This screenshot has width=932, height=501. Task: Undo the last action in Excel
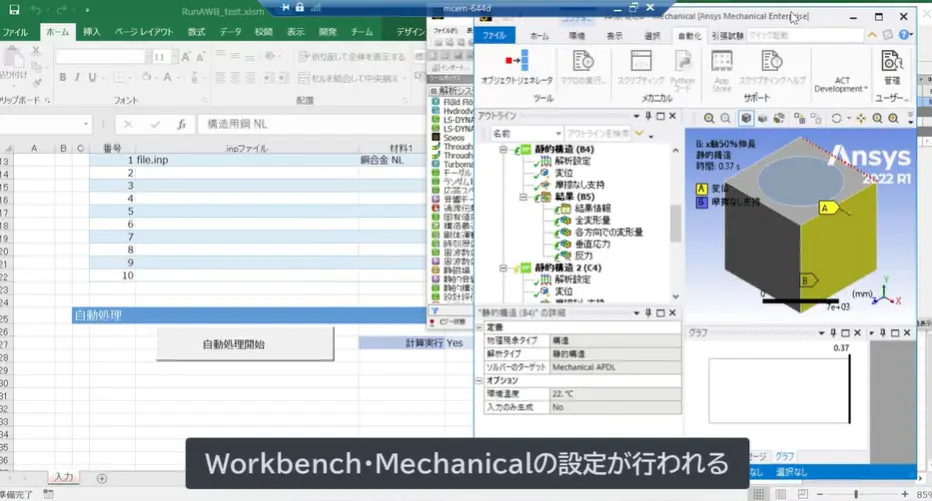(36, 10)
